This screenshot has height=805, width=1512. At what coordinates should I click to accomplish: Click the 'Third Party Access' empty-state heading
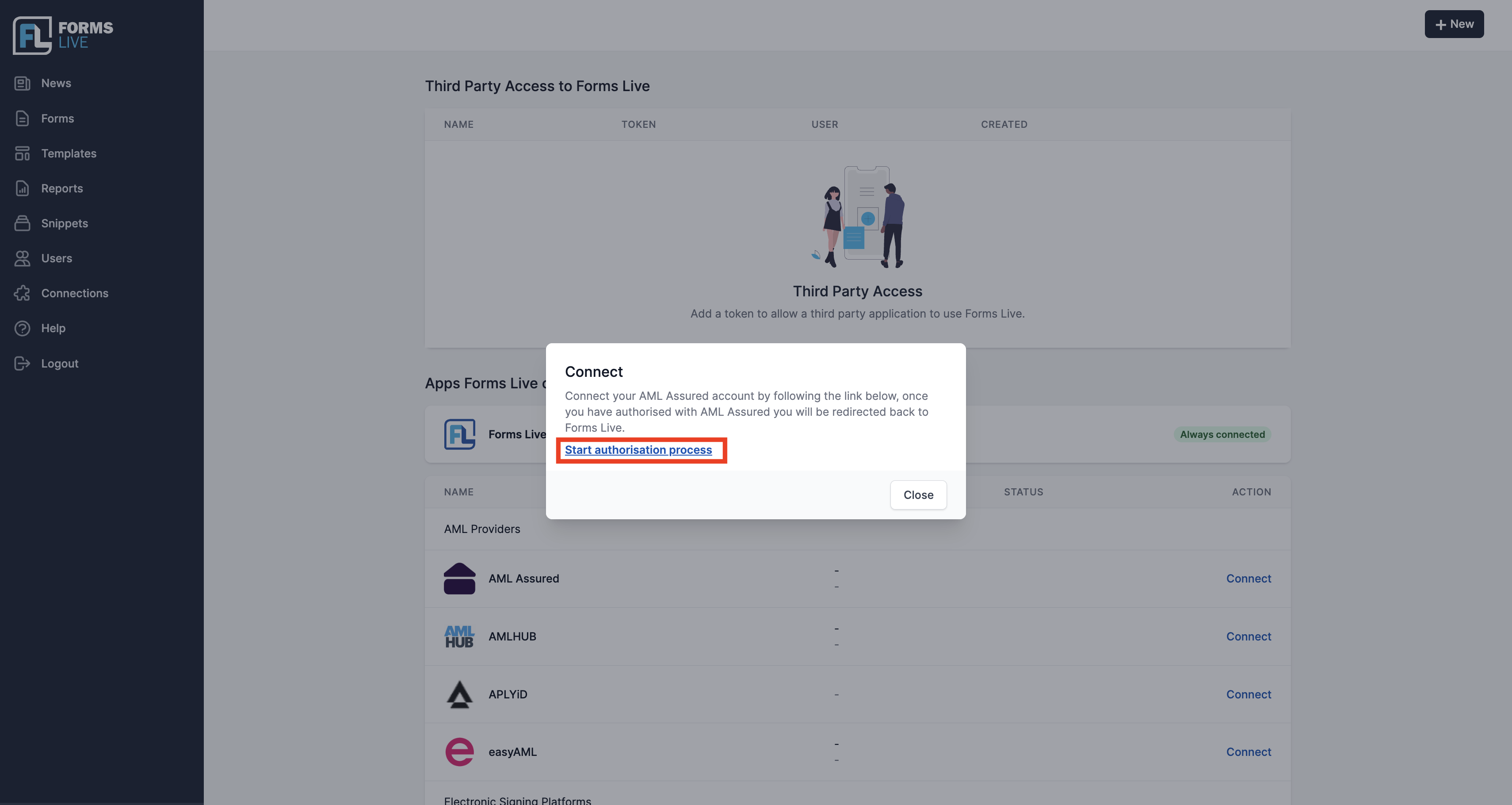(x=858, y=291)
